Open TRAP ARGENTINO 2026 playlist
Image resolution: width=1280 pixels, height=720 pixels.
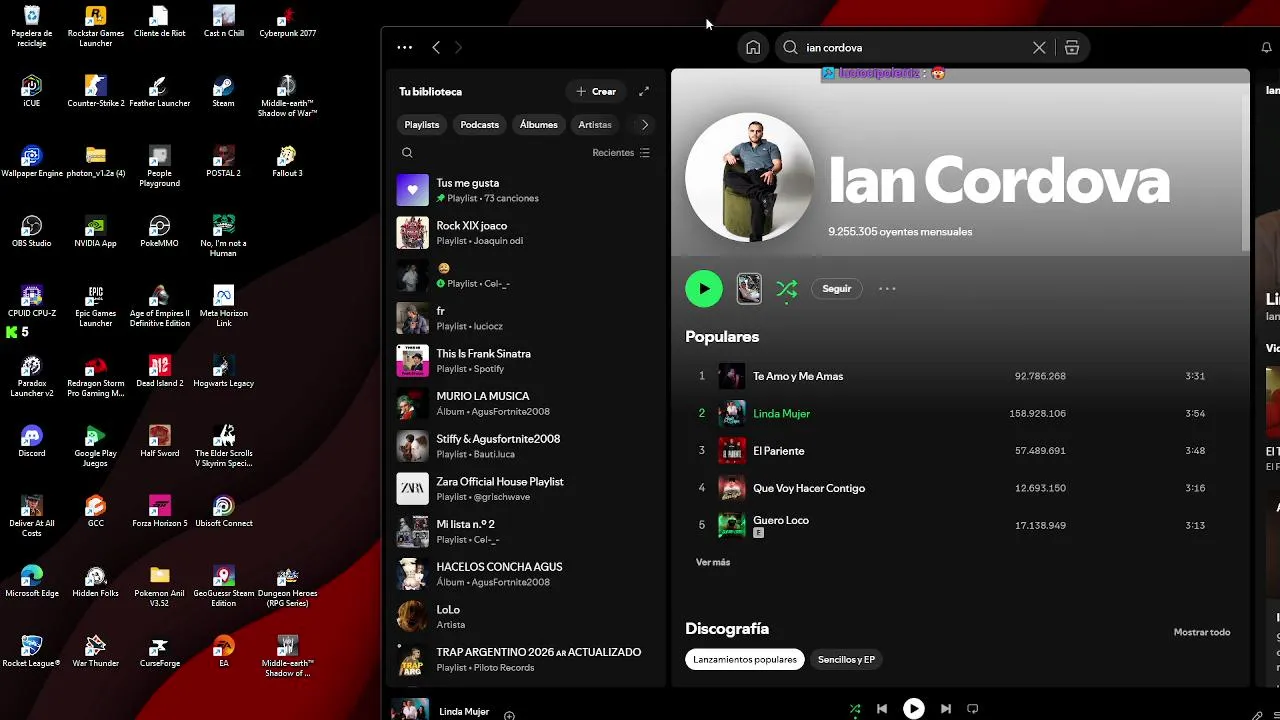click(524, 660)
